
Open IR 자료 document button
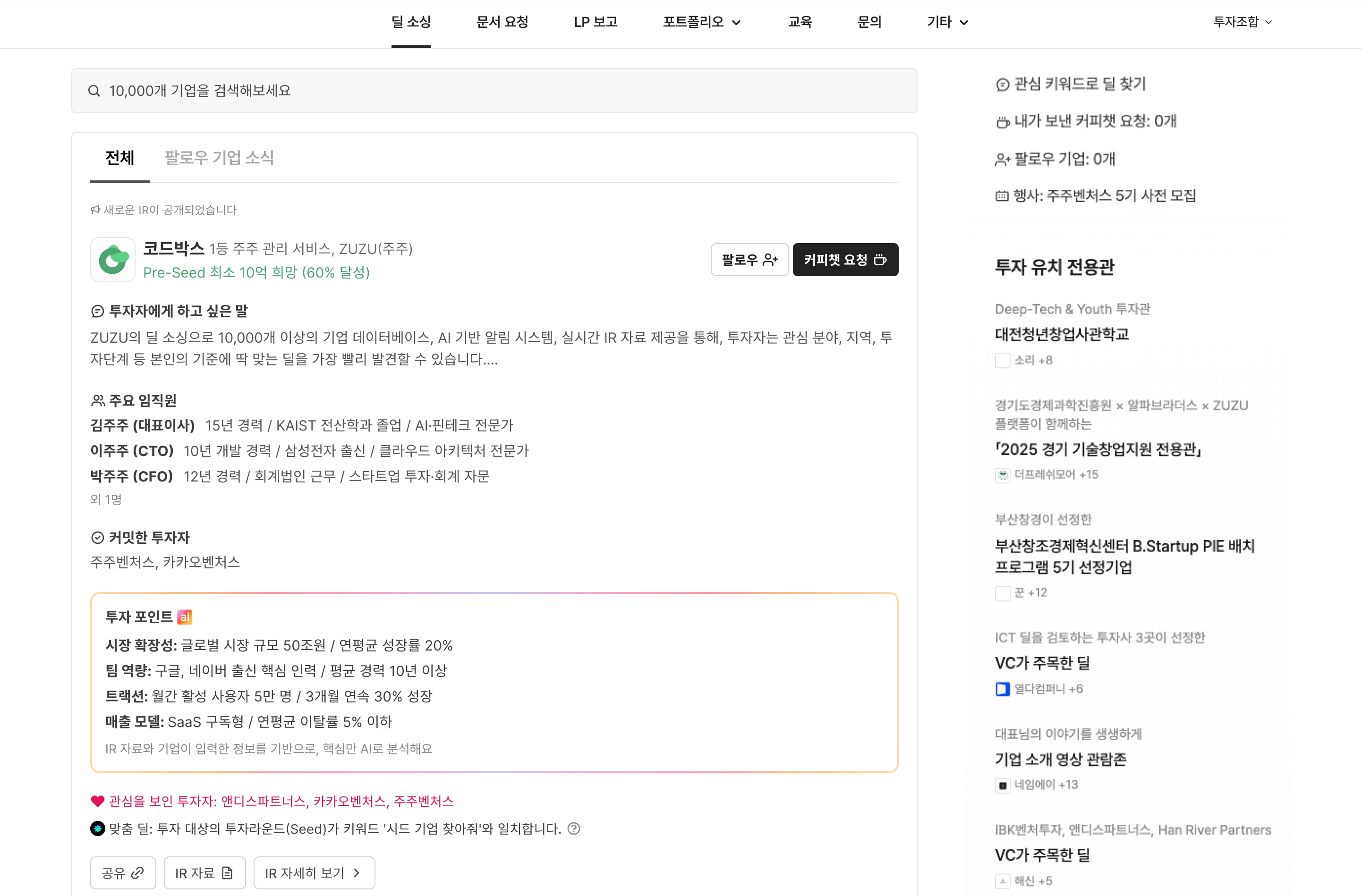click(204, 872)
